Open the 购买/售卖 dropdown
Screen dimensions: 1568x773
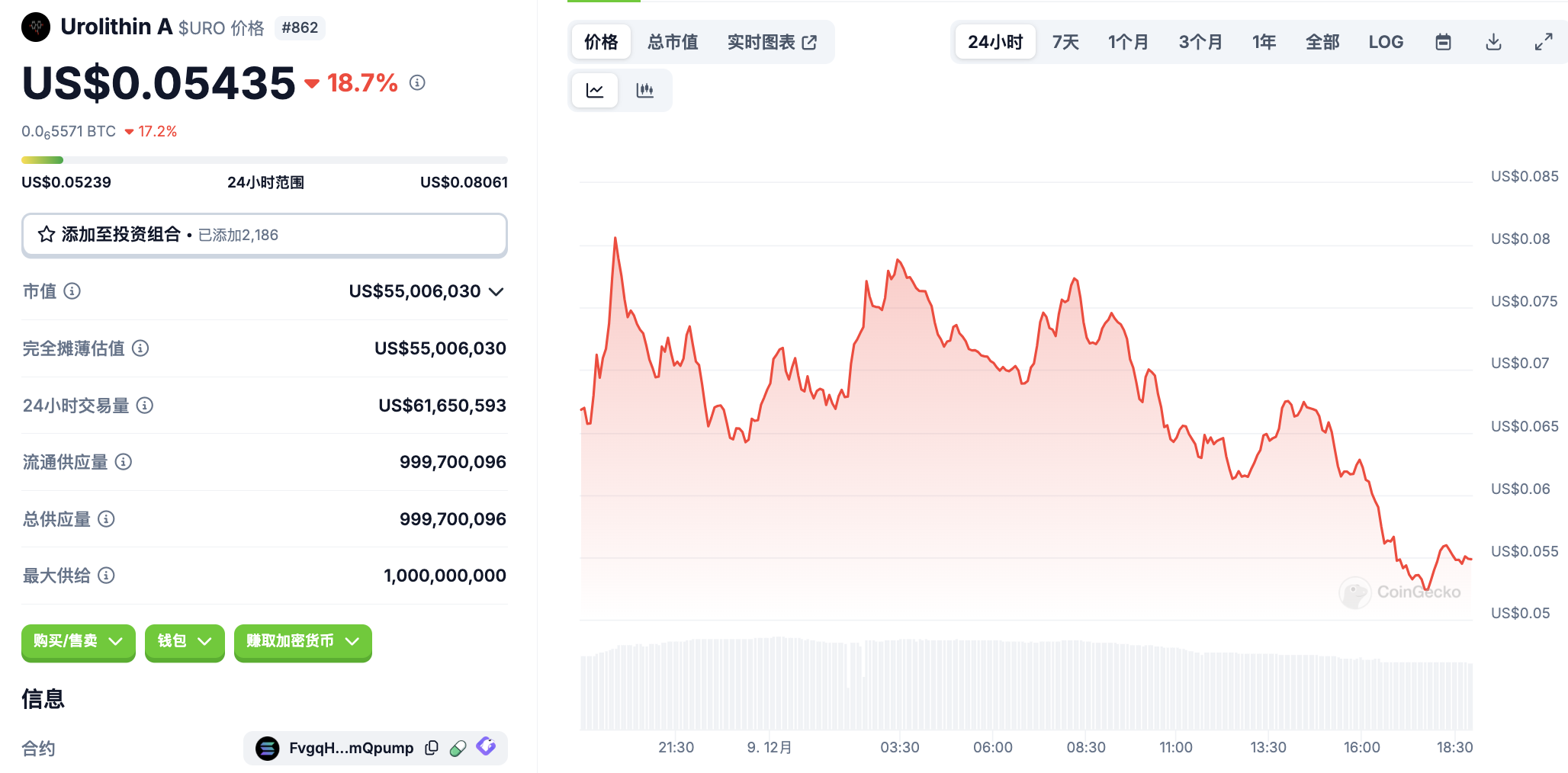tap(78, 642)
